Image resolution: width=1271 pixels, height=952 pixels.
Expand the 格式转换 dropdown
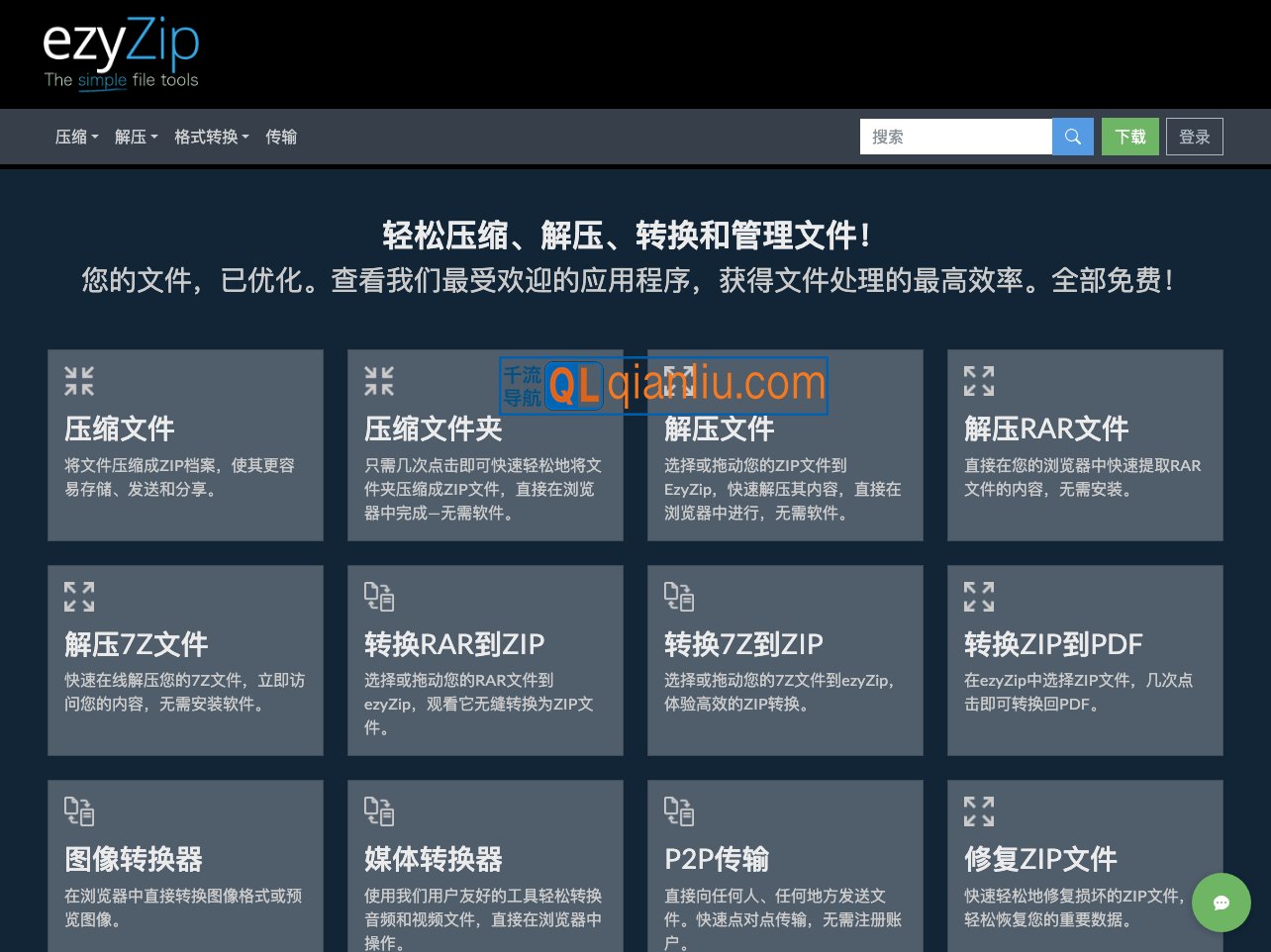[211, 137]
